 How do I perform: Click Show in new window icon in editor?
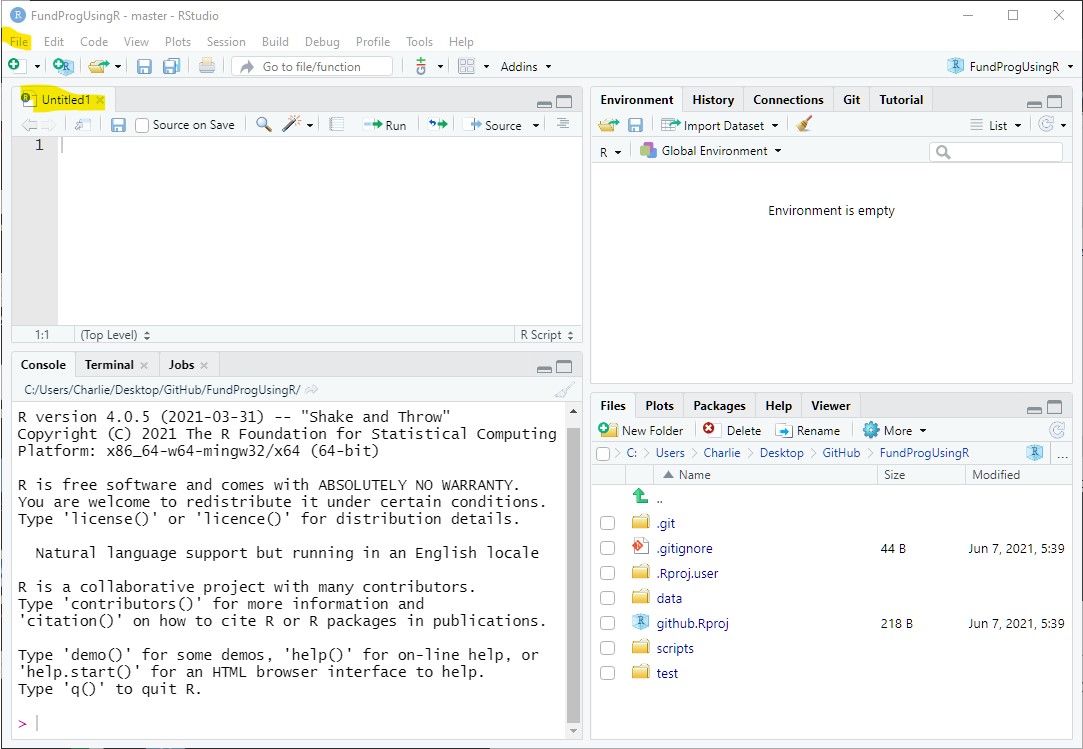coord(82,125)
